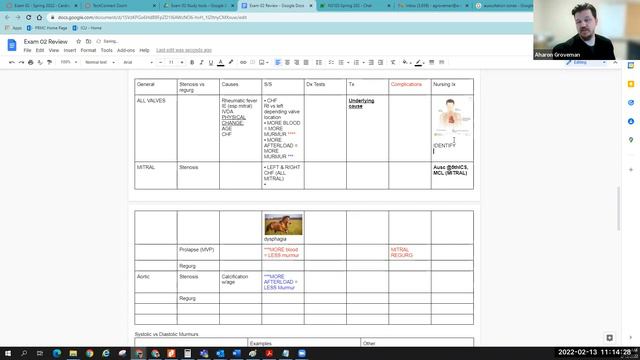Expand the bulleted list options arrow
This screenshot has height=360, width=640.
pyautogui.click(x=348, y=62)
